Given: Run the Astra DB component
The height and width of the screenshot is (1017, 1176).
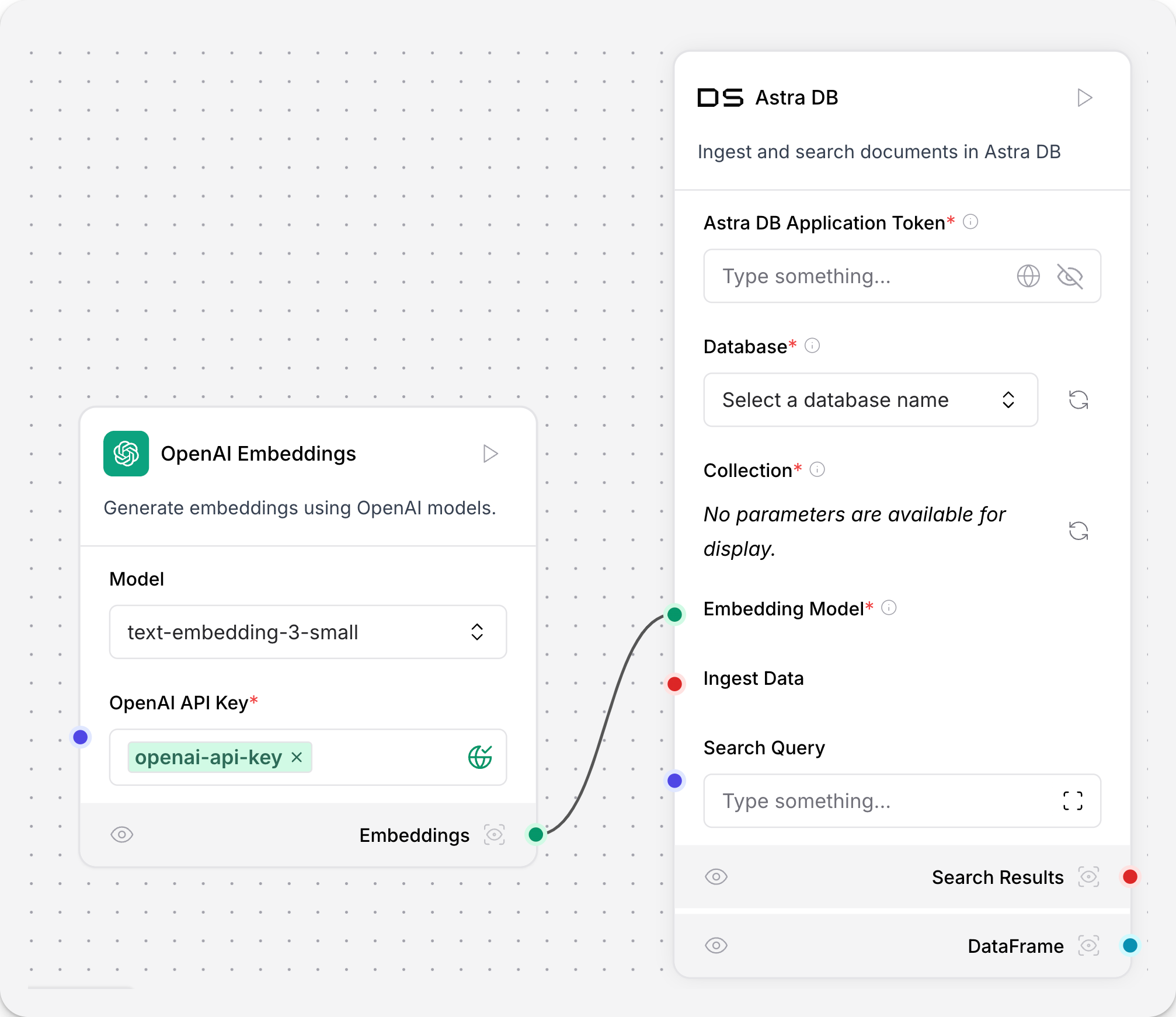Looking at the screenshot, I should point(1084,97).
